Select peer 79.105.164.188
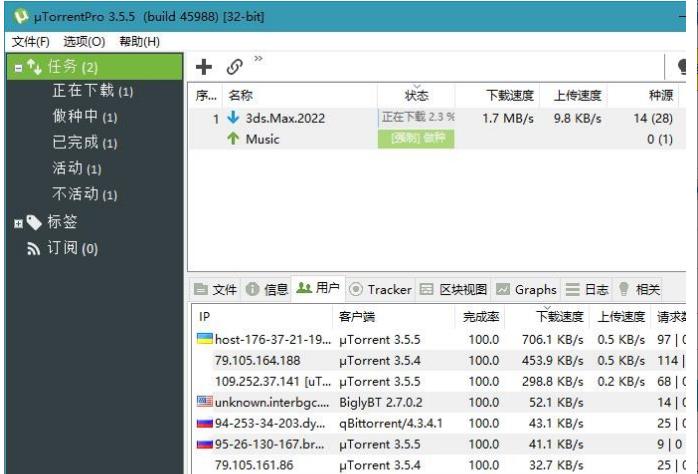Screen dimensions: 698x474 [x=258, y=361]
